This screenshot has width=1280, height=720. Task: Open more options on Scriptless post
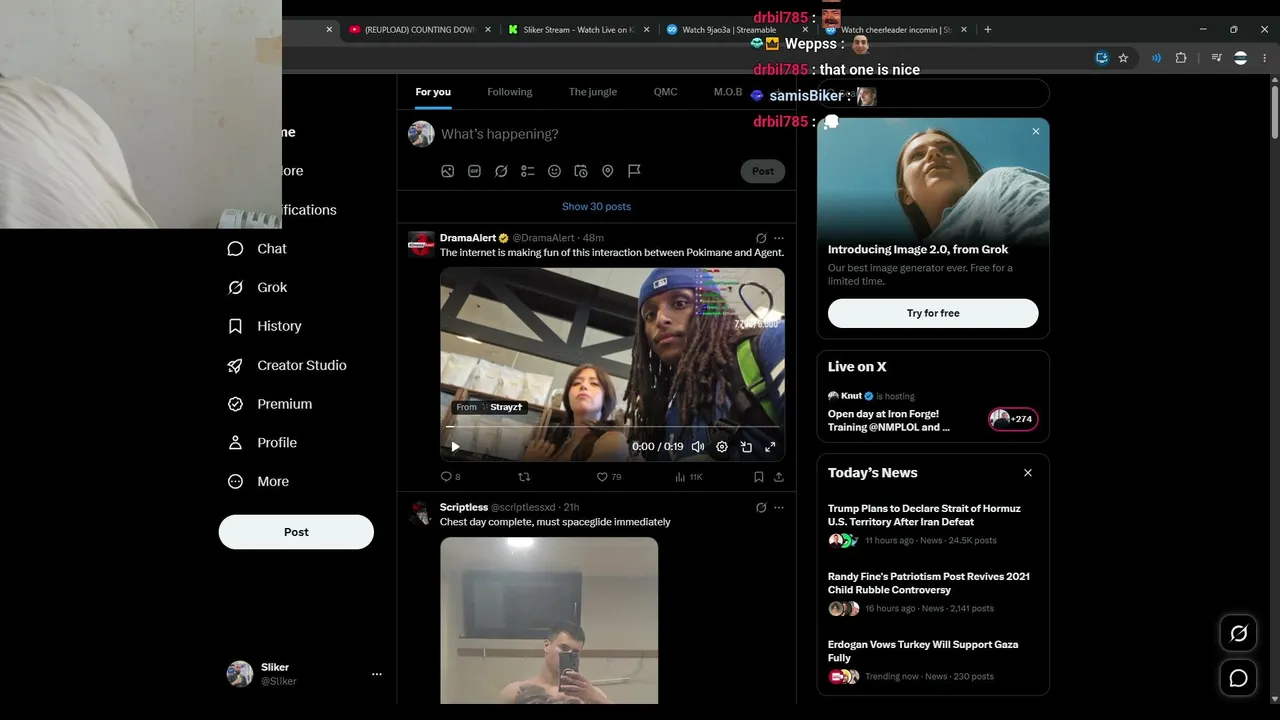(779, 508)
